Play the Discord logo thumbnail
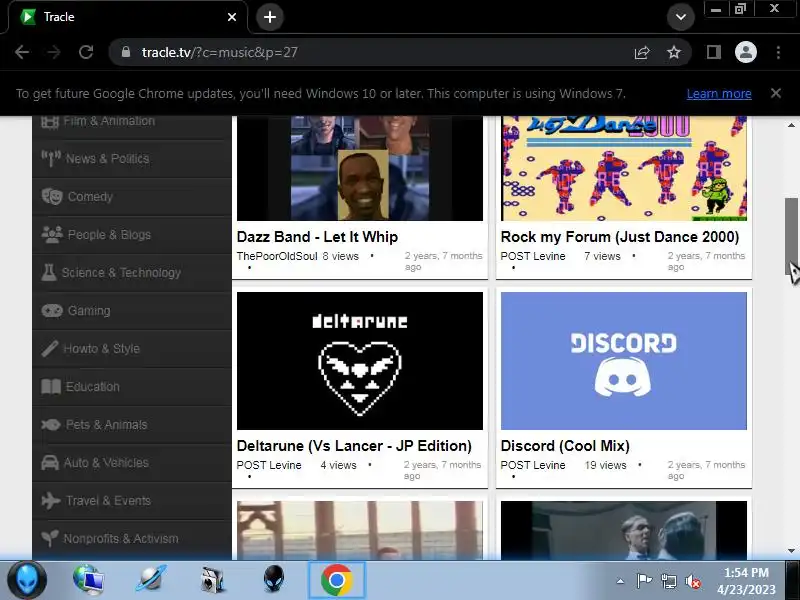This screenshot has width=800, height=600. [x=623, y=361]
